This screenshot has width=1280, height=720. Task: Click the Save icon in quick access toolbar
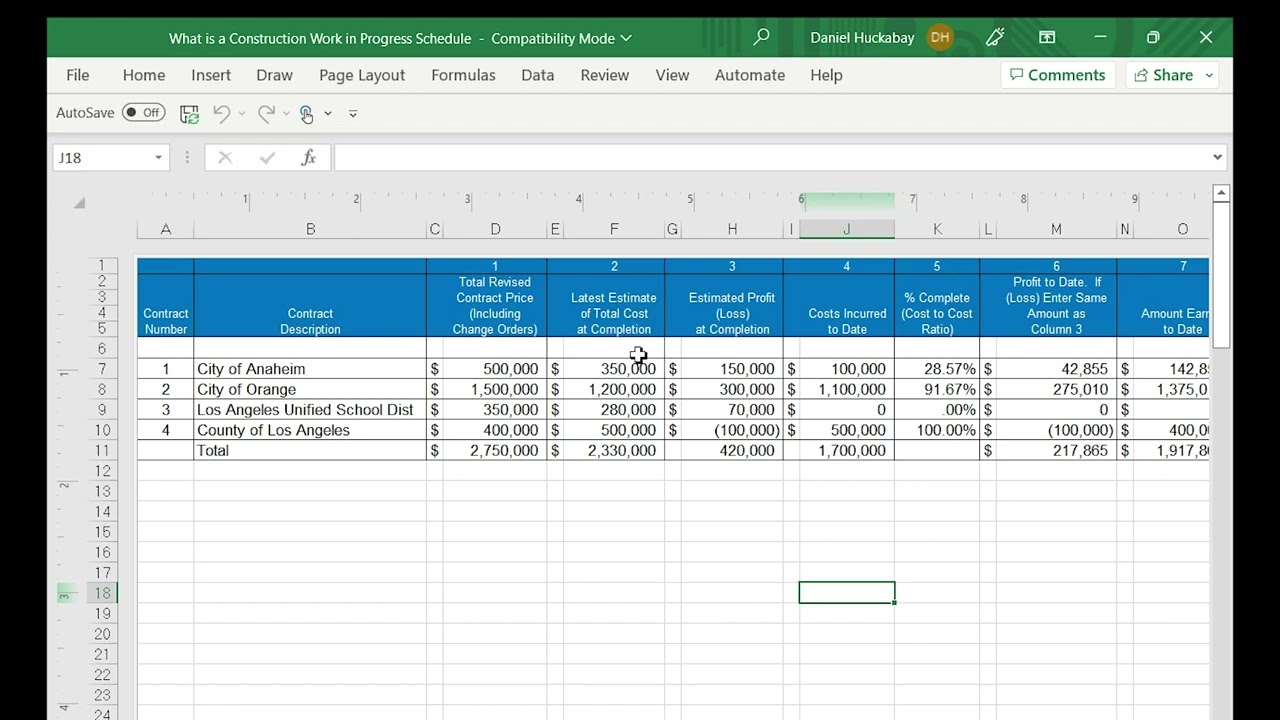point(189,114)
